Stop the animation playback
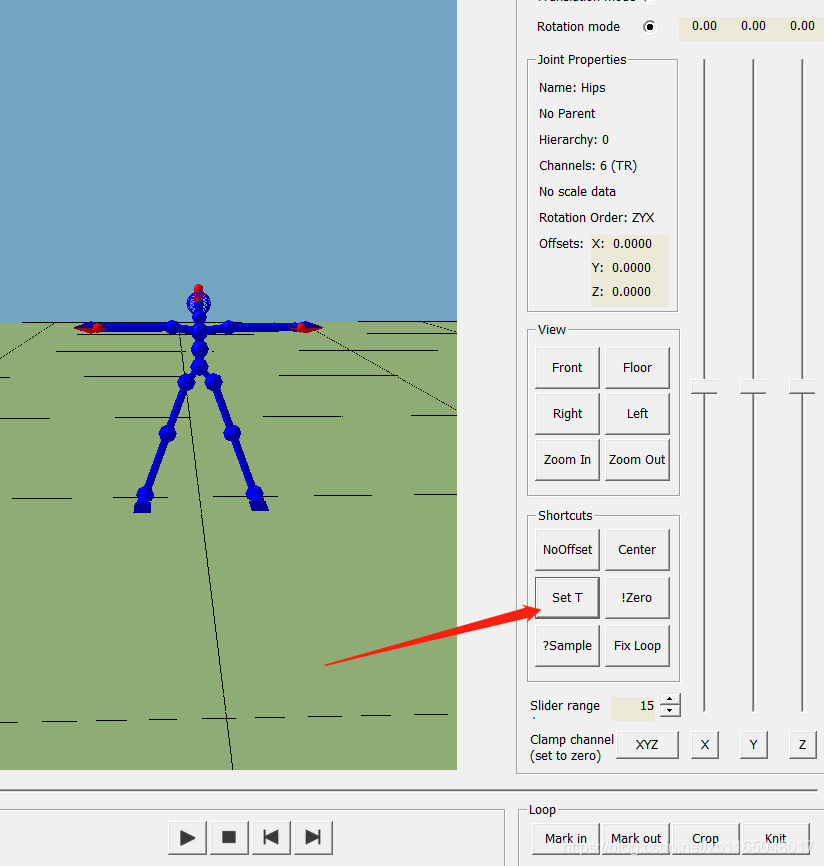Viewport: 824px width, 866px height. pos(229,837)
